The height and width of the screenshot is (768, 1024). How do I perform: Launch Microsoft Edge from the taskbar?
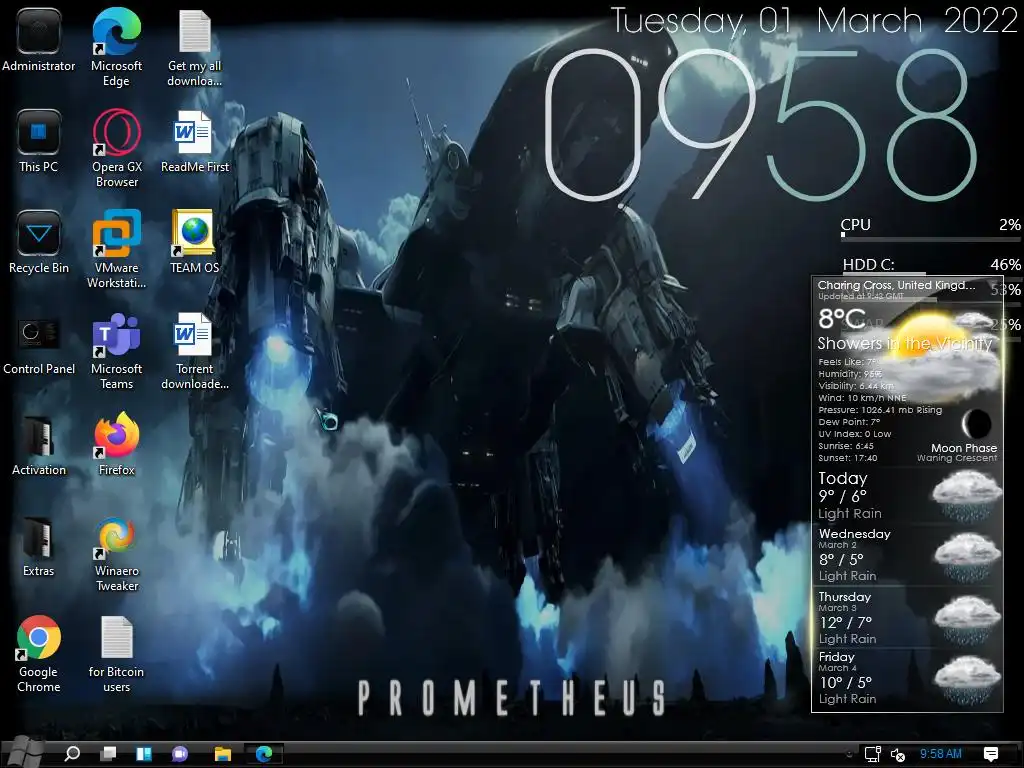point(264,754)
